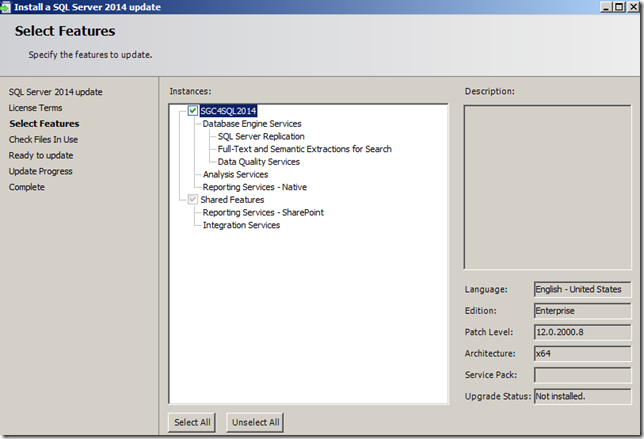Select Analysis Services feature
This screenshot has width=644, height=439.
235,175
